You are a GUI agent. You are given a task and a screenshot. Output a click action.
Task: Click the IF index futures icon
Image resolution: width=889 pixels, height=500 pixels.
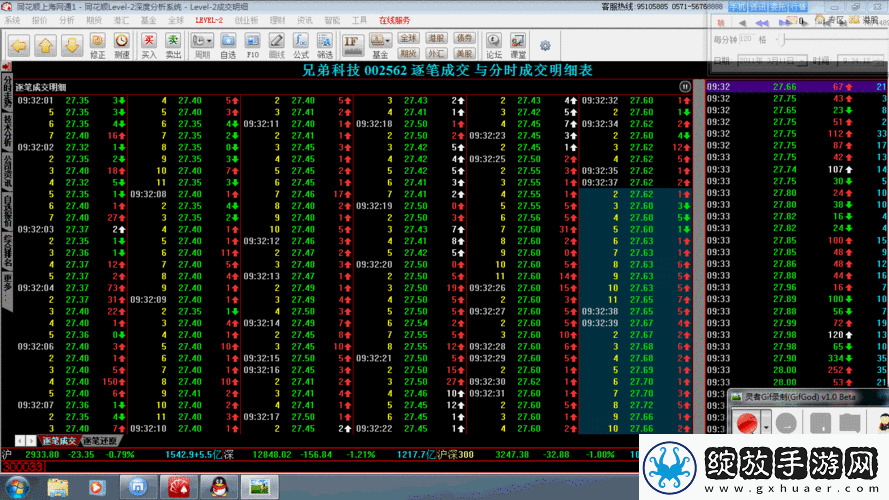pos(352,45)
